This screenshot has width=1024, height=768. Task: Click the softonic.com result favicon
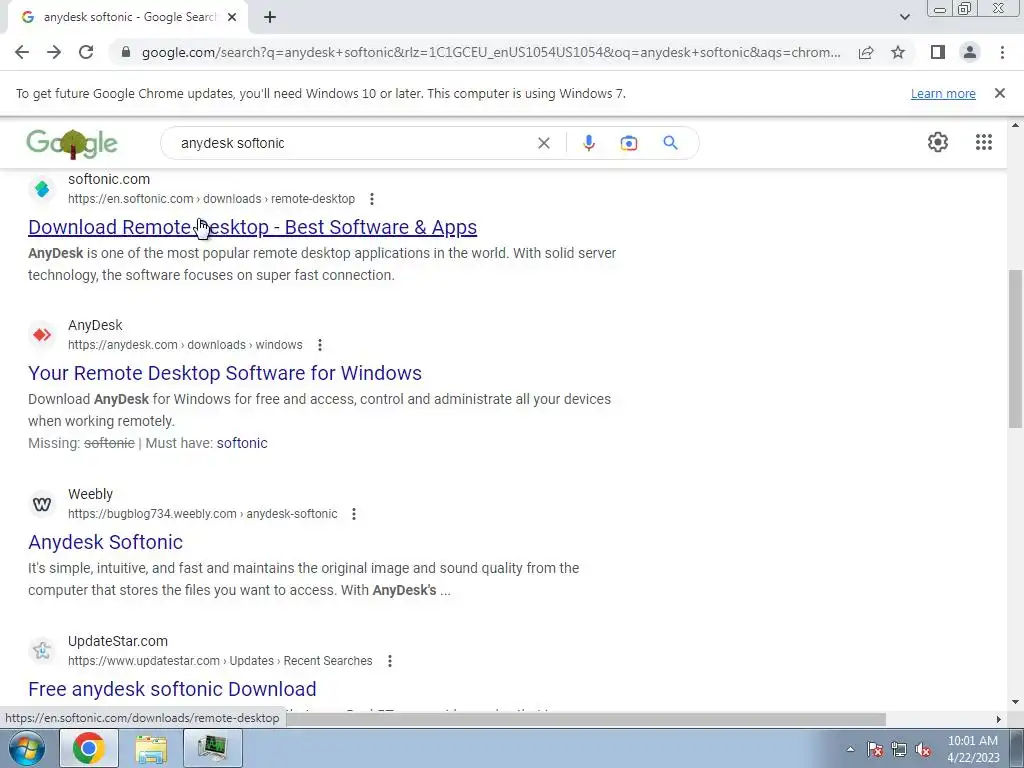[42, 189]
